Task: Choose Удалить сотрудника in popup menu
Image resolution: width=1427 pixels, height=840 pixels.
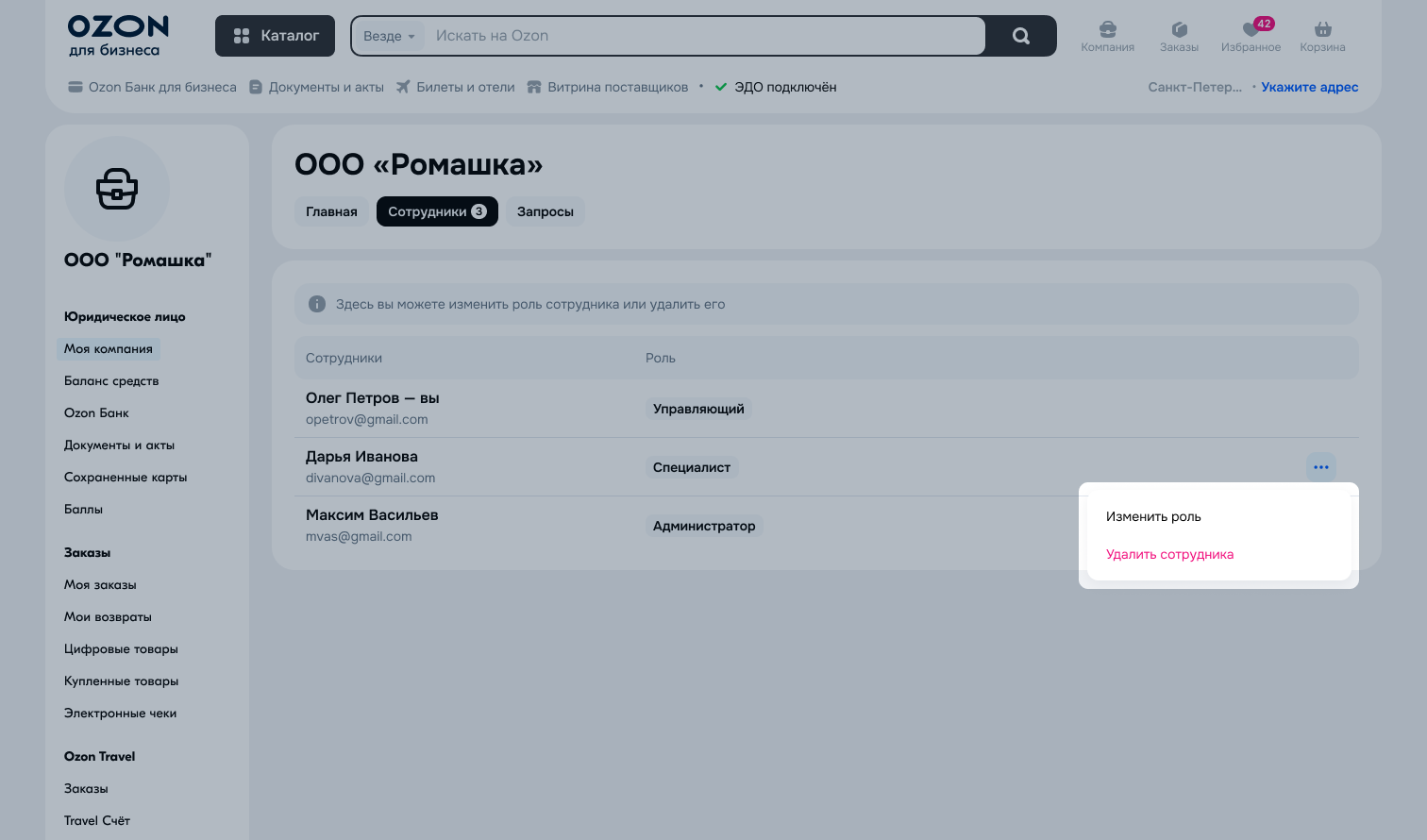Action: tap(1169, 554)
